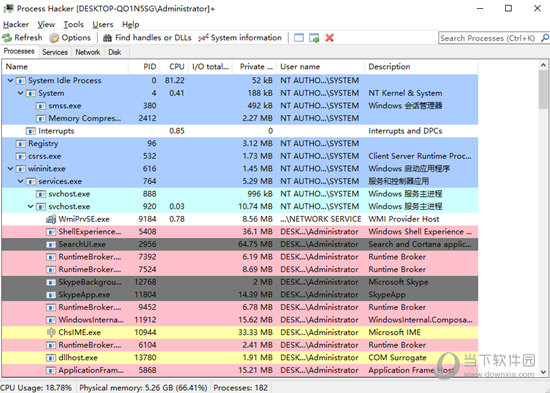Click the vertical scrollbar down arrow
Image resolution: width=550 pixels, height=393 pixels.
point(543,372)
